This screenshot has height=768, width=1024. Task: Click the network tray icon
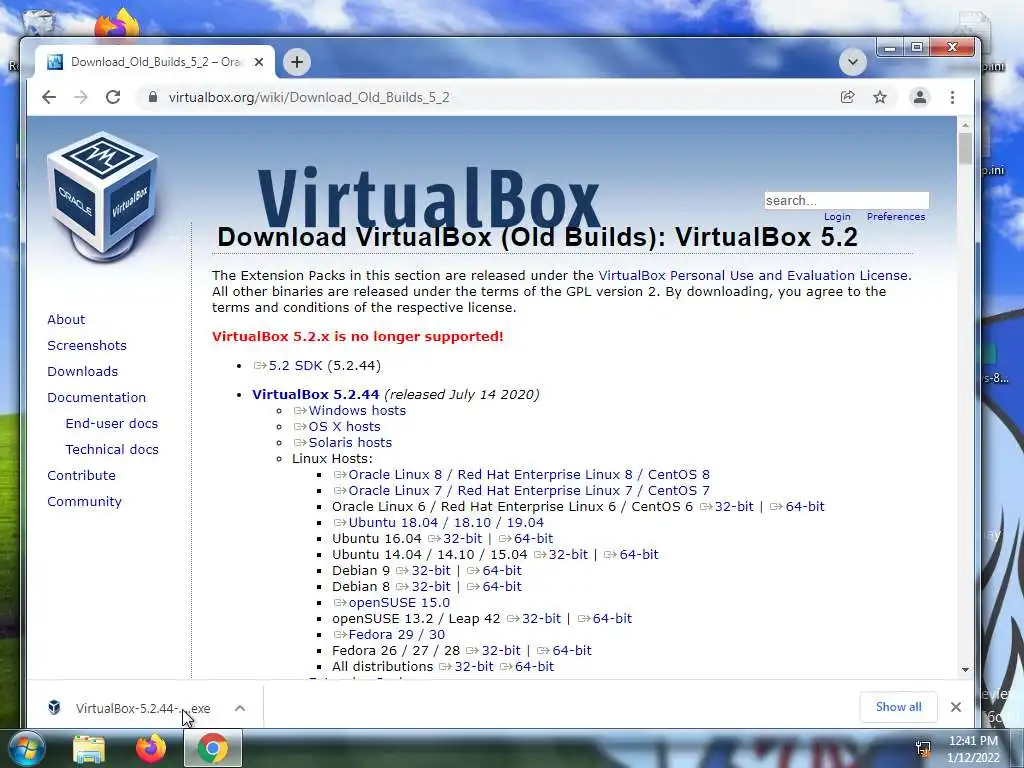click(x=923, y=750)
